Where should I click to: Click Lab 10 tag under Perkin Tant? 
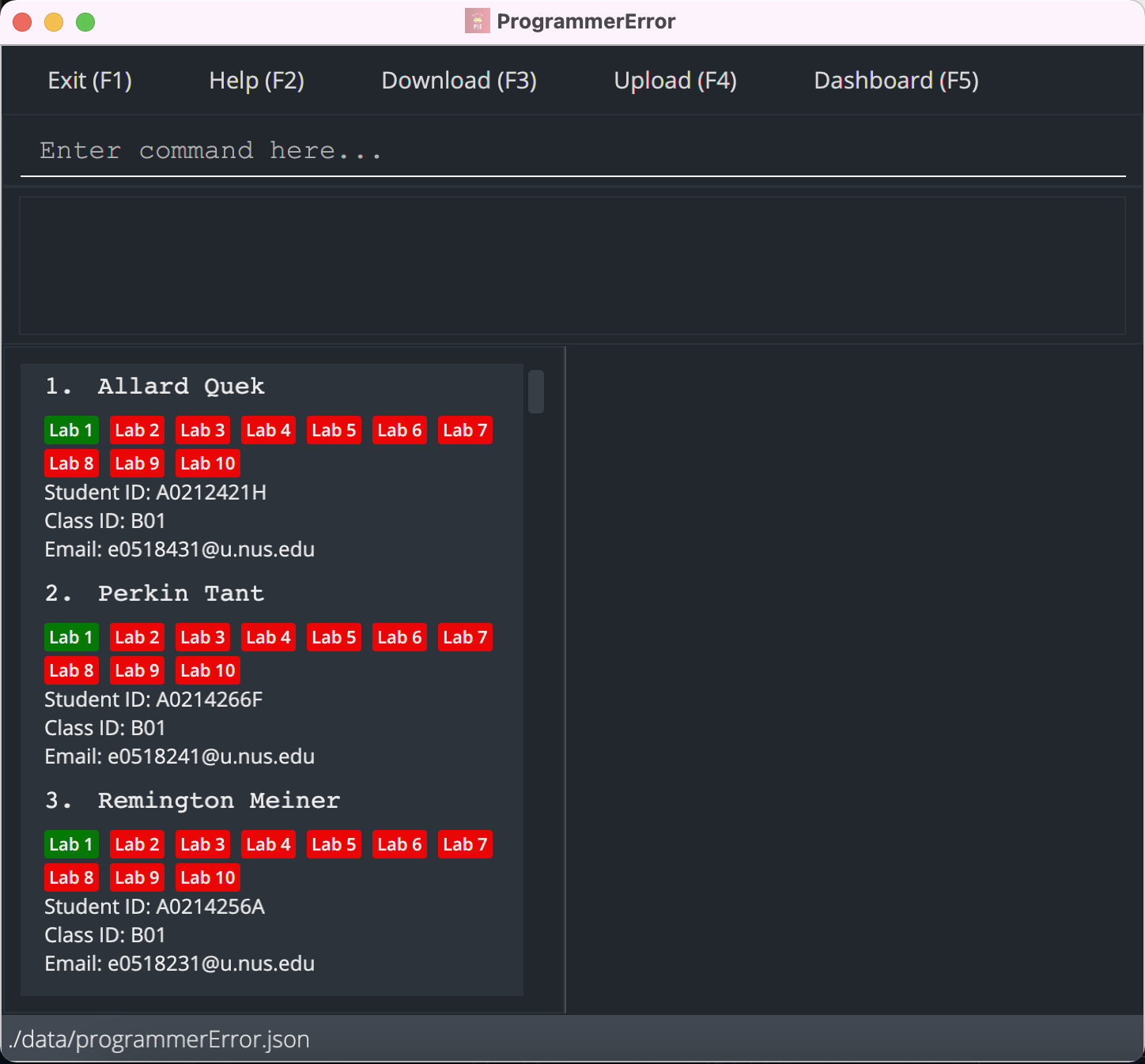(x=207, y=670)
